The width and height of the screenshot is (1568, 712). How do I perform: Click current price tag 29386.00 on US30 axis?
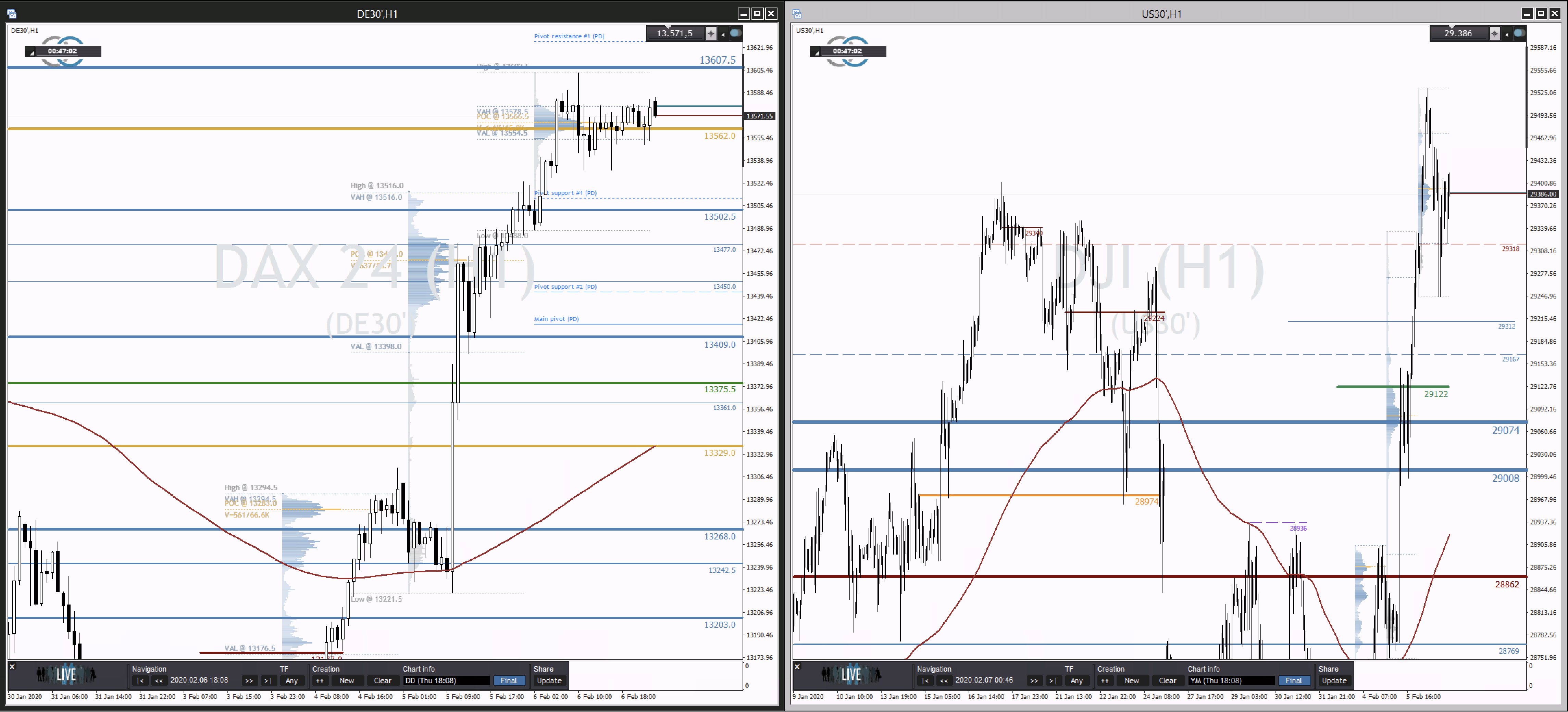coord(1544,194)
